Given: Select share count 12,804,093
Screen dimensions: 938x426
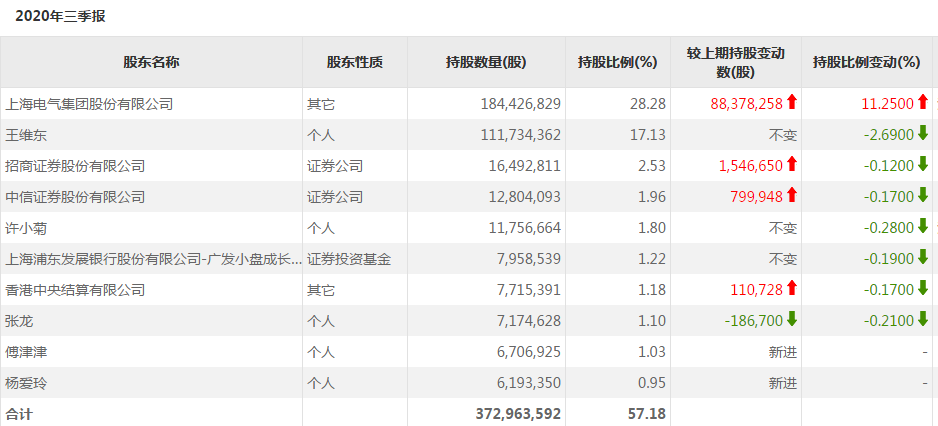Looking at the screenshot, I should coord(524,197).
